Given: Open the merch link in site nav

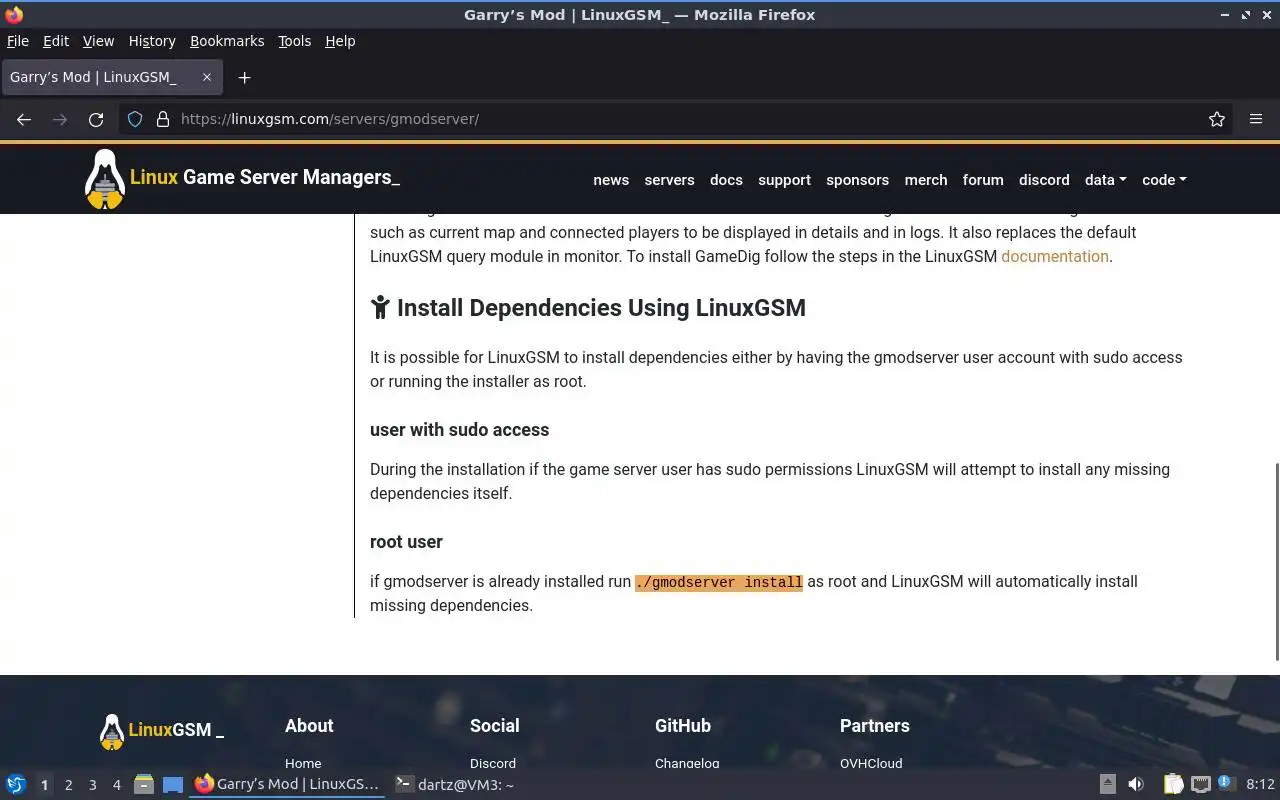Looking at the screenshot, I should tap(926, 180).
